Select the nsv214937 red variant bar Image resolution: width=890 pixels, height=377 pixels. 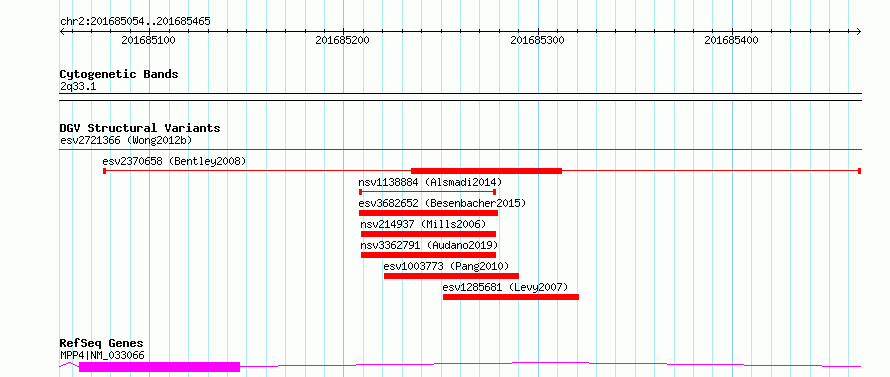coord(429,234)
